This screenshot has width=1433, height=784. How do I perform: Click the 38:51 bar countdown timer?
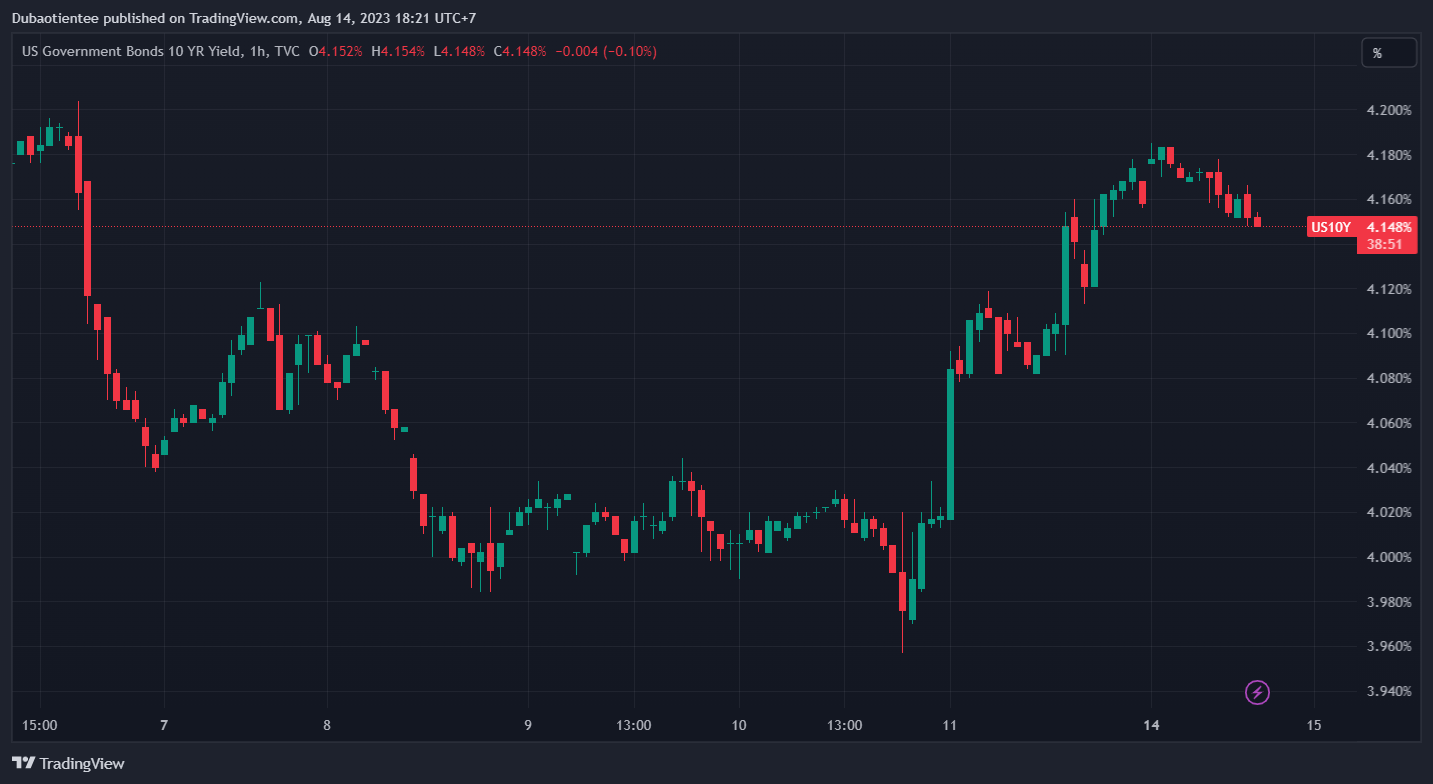pyautogui.click(x=1386, y=244)
